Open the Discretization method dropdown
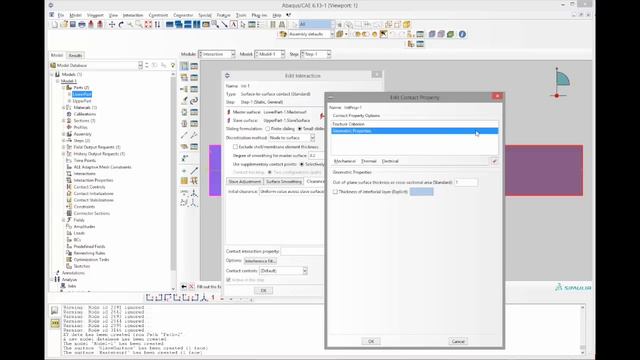 pos(291,138)
